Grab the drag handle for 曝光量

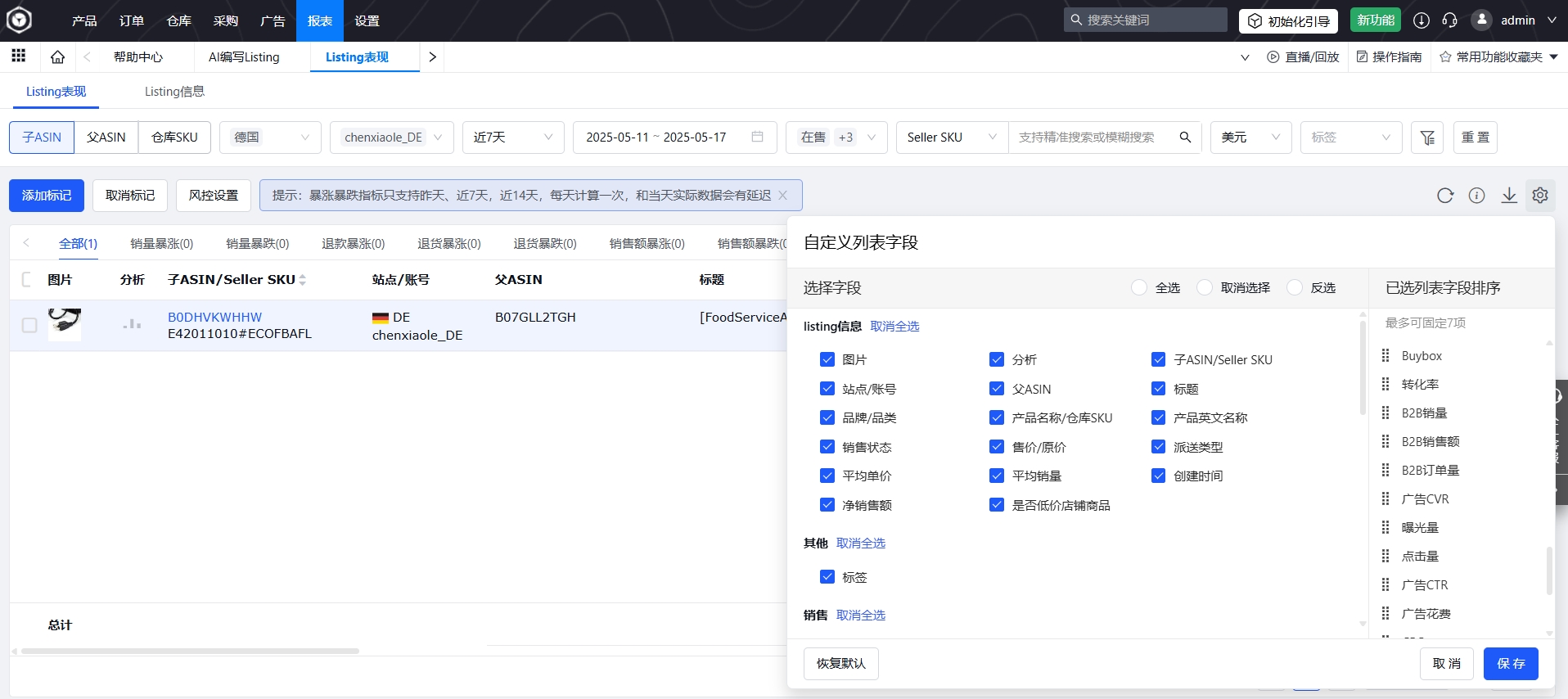1386,527
